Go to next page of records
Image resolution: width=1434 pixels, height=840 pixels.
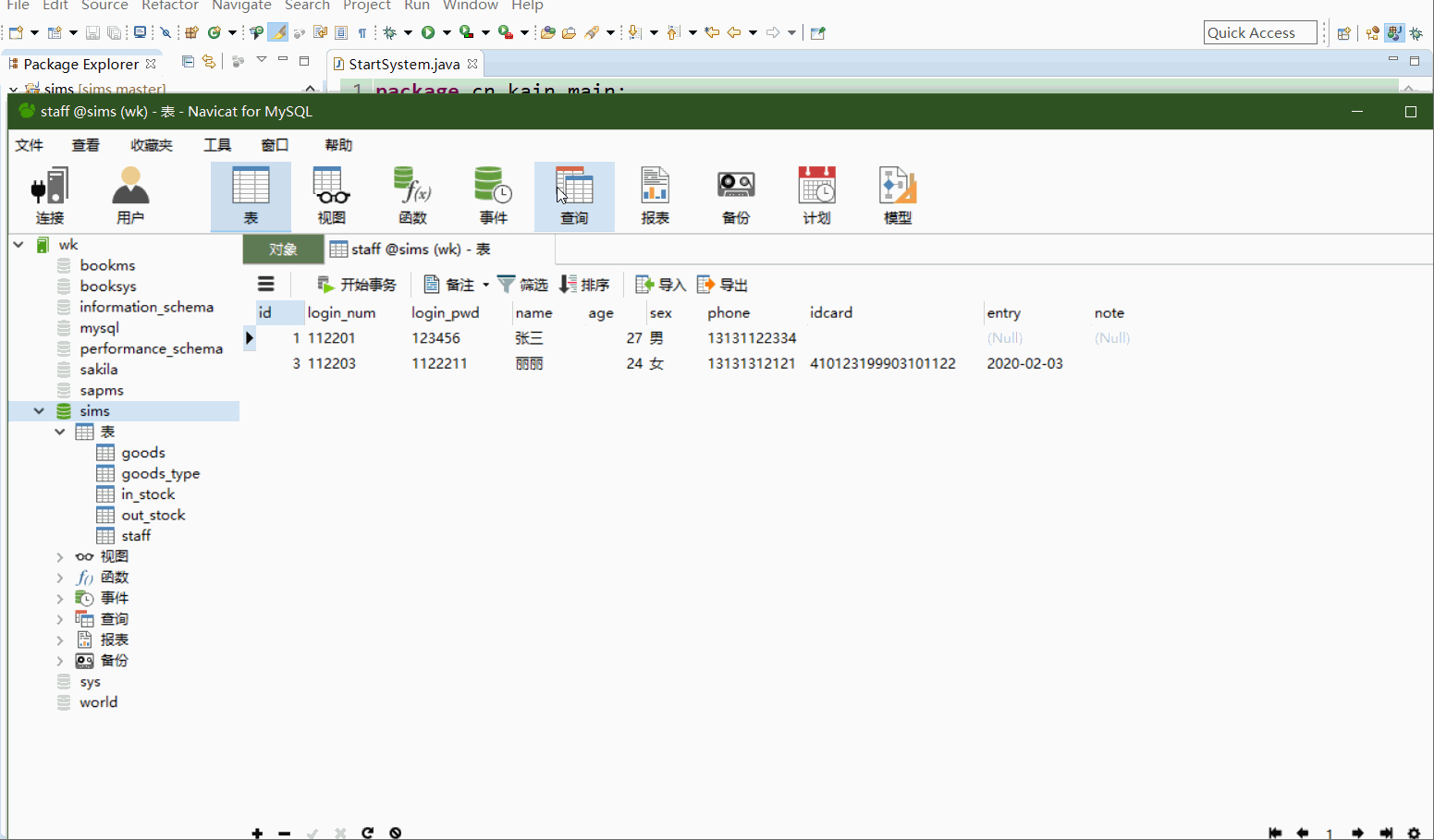(x=1357, y=834)
